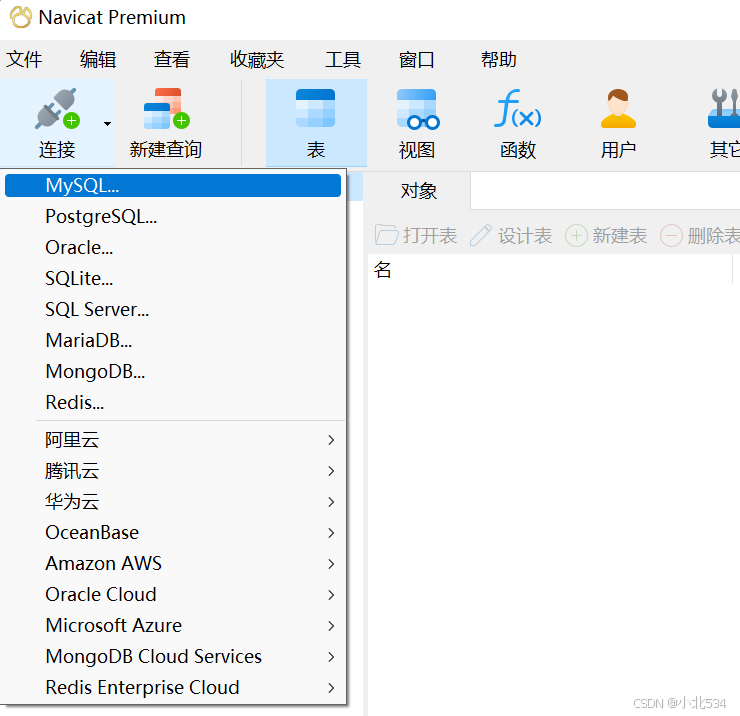Expand the OceanBase submenu
Image resolution: width=740 pixels, height=716 pixels.
pyautogui.click(x=173, y=533)
